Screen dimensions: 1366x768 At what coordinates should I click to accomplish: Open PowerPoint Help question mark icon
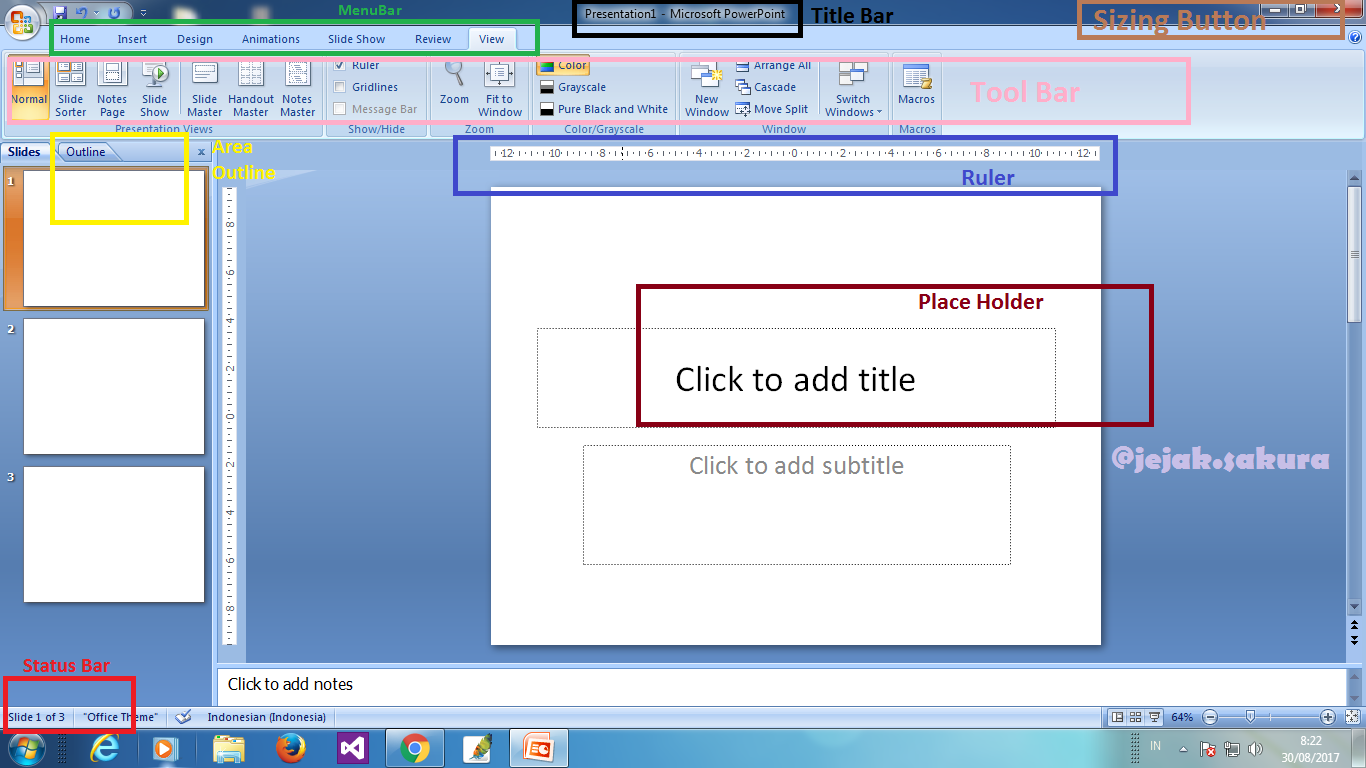click(1355, 38)
